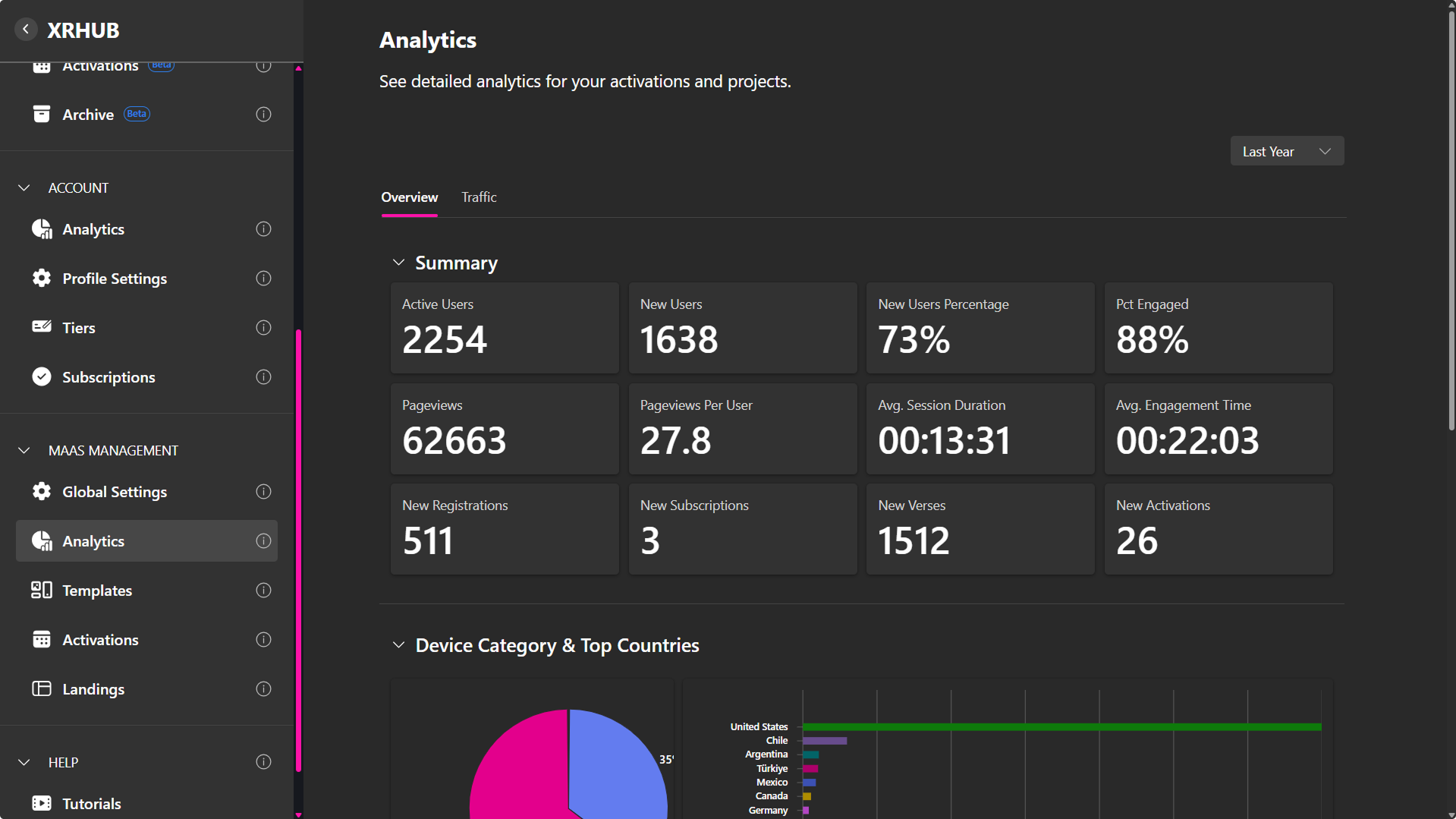Open Landings from the sidebar
1456x819 pixels.
point(93,689)
